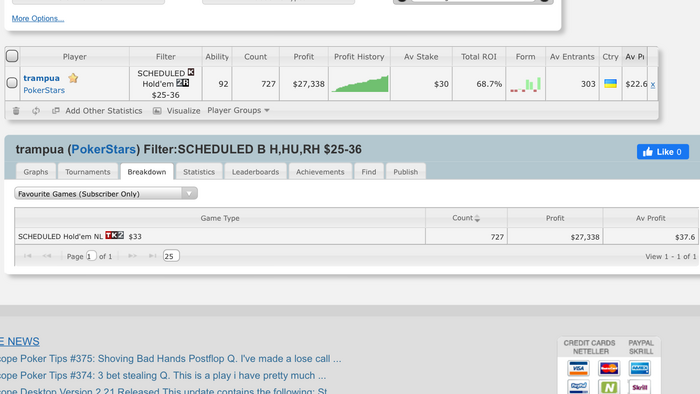Click the Form bar chart for trampua
The height and width of the screenshot is (394, 700).
[x=525, y=84]
